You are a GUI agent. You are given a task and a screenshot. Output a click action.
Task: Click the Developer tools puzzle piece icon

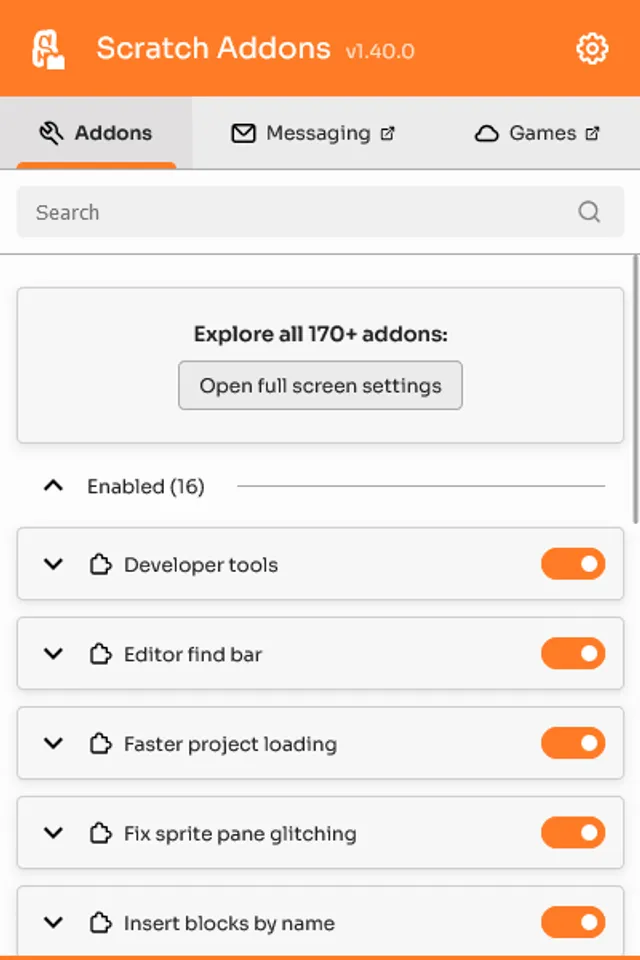pyautogui.click(x=100, y=565)
